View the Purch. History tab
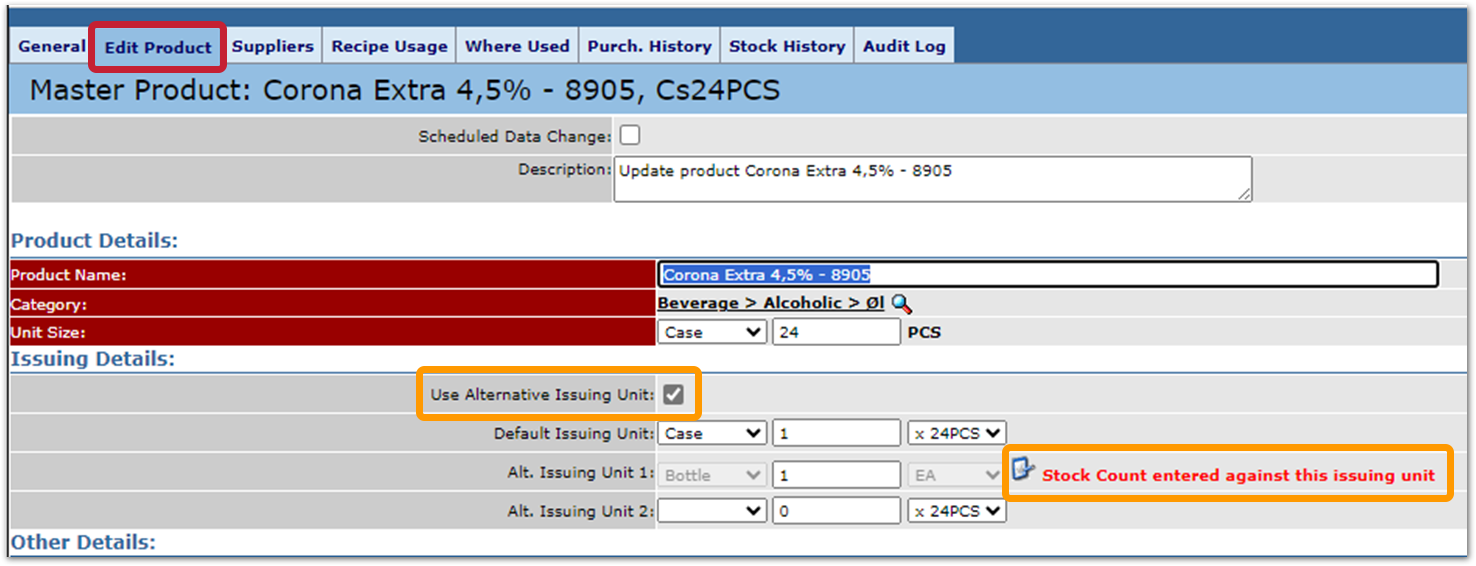The height and width of the screenshot is (566, 1476). pos(649,46)
